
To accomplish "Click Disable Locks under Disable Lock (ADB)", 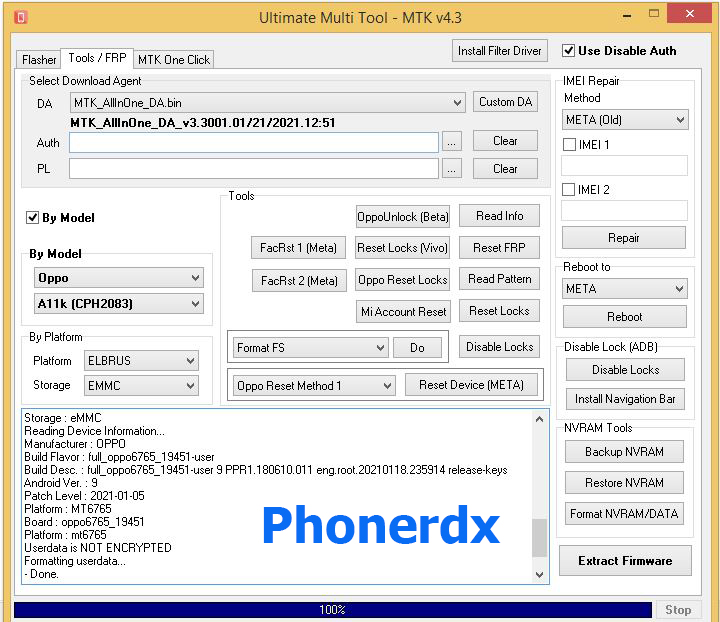I will click(x=625, y=370).
